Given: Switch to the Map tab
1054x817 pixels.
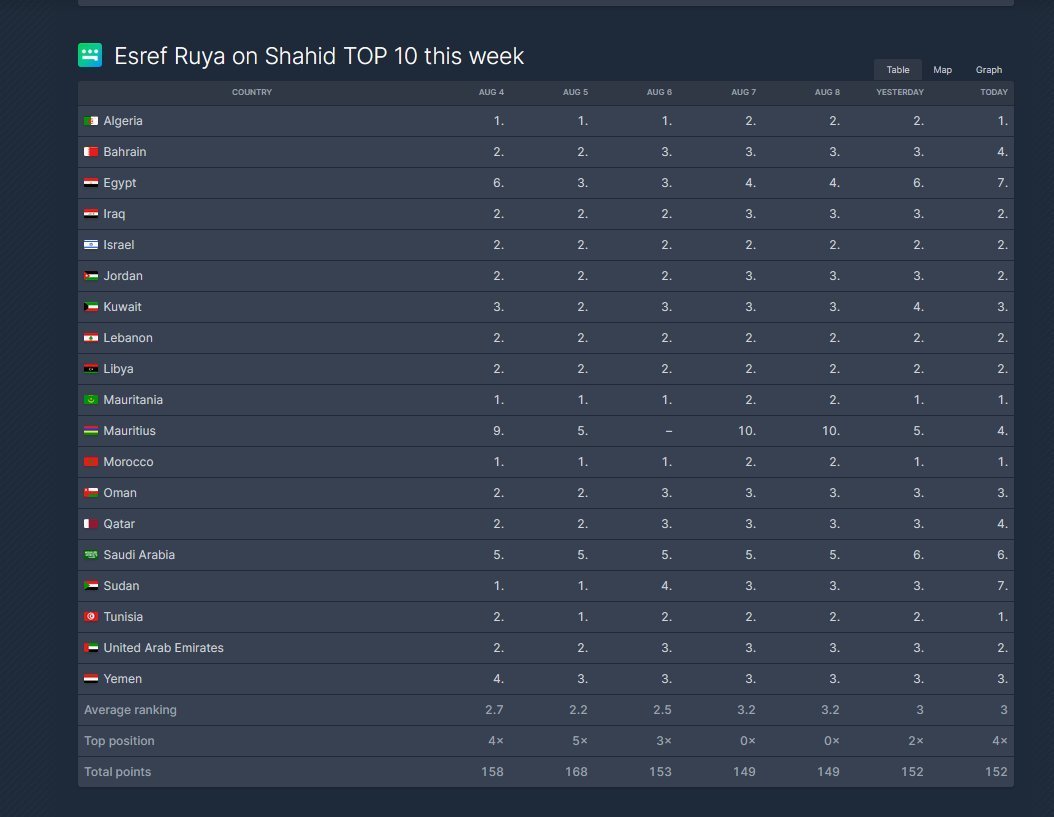Looking at the screenshot, I should coord(942,70).
